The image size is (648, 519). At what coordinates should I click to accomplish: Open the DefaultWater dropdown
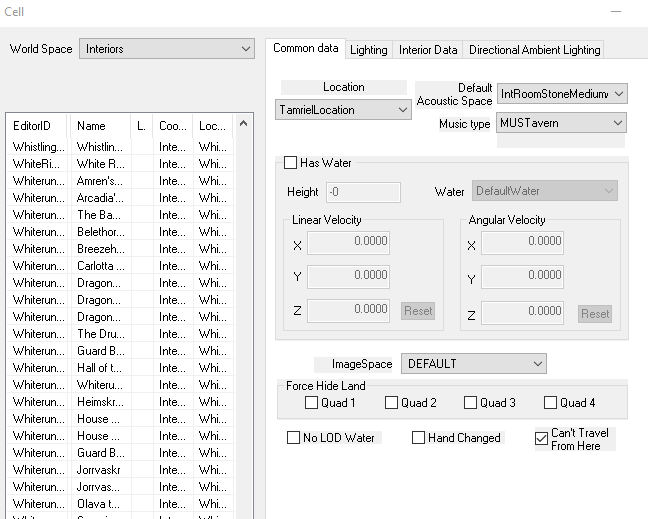(x=545, y=191)
